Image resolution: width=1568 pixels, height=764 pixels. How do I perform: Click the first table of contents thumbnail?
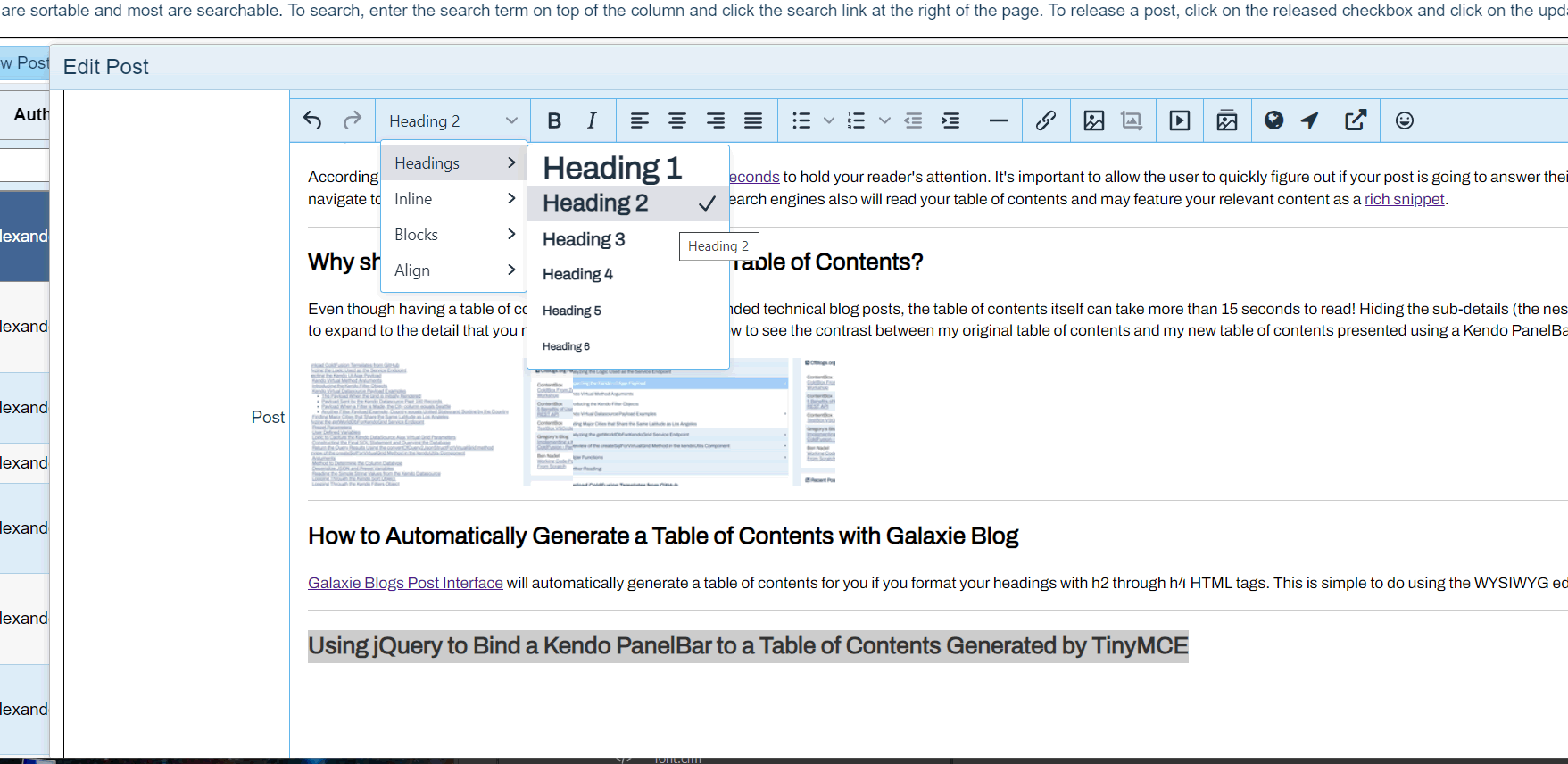(x=411, y=424)
